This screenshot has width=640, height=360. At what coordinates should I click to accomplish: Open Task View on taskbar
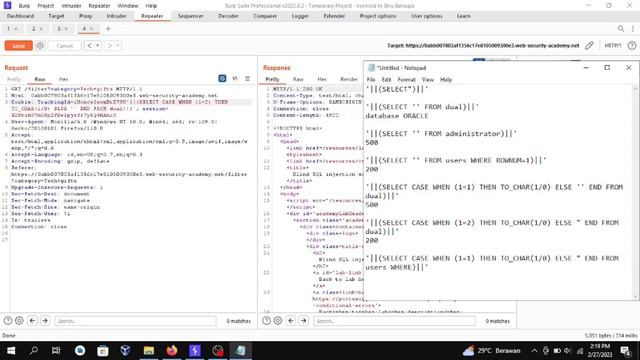(x=56, y=351)
